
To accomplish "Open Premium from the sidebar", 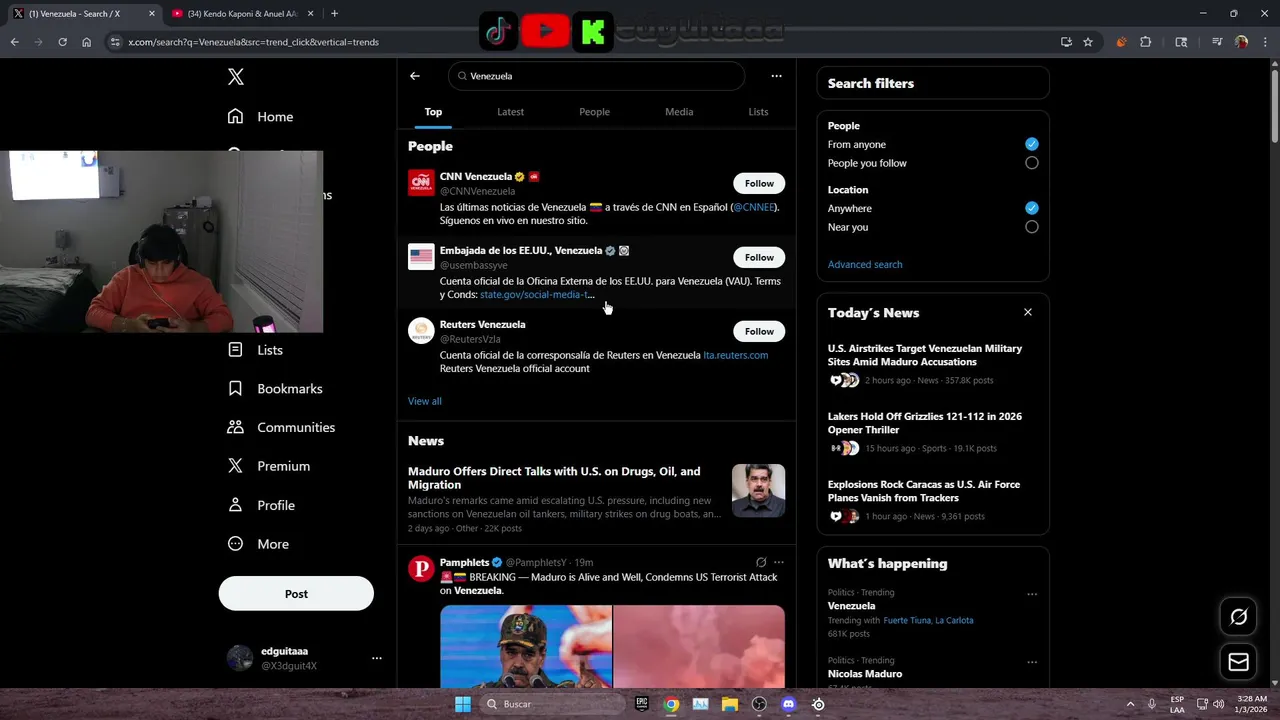I will coord(269,466).
